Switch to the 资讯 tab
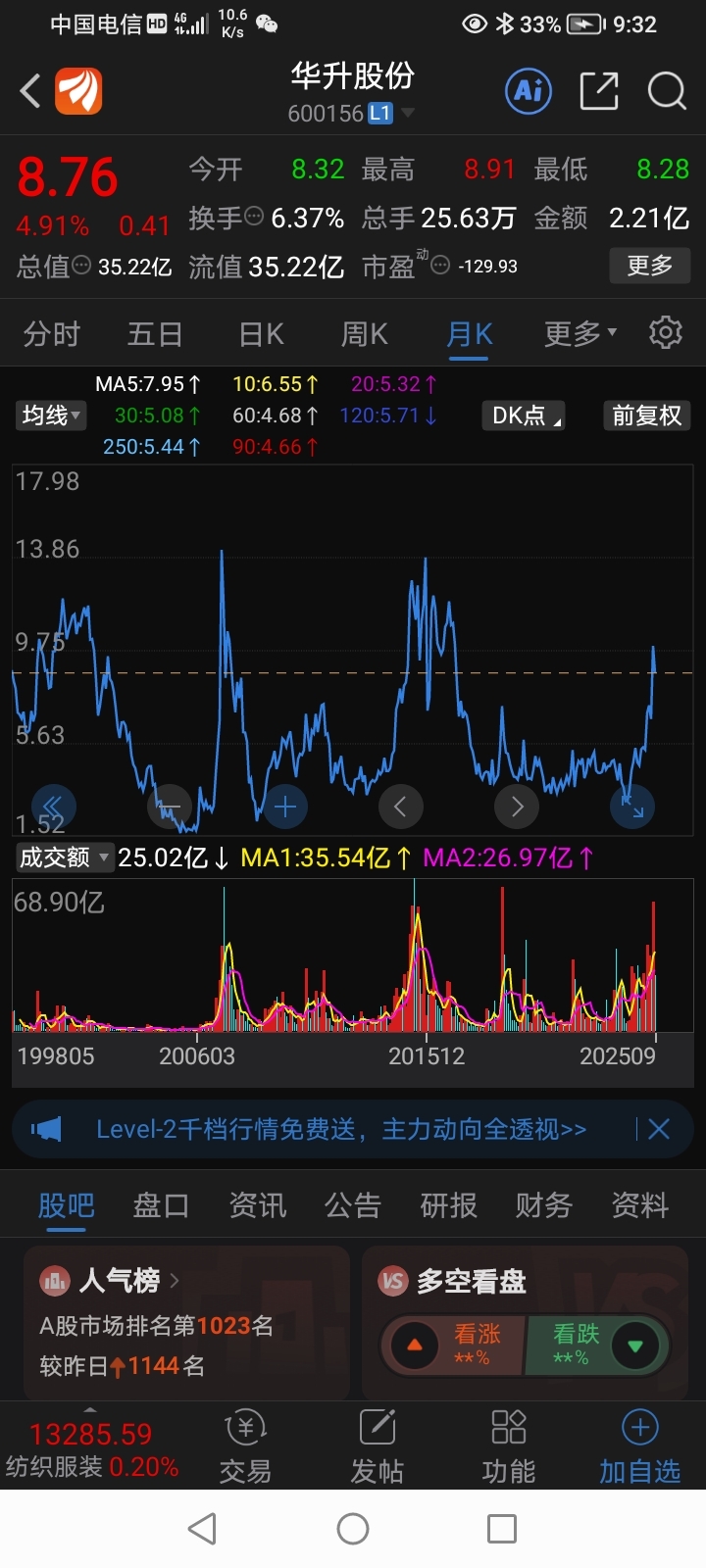This screenshot has width=706, height=1568. point(258,1205)
